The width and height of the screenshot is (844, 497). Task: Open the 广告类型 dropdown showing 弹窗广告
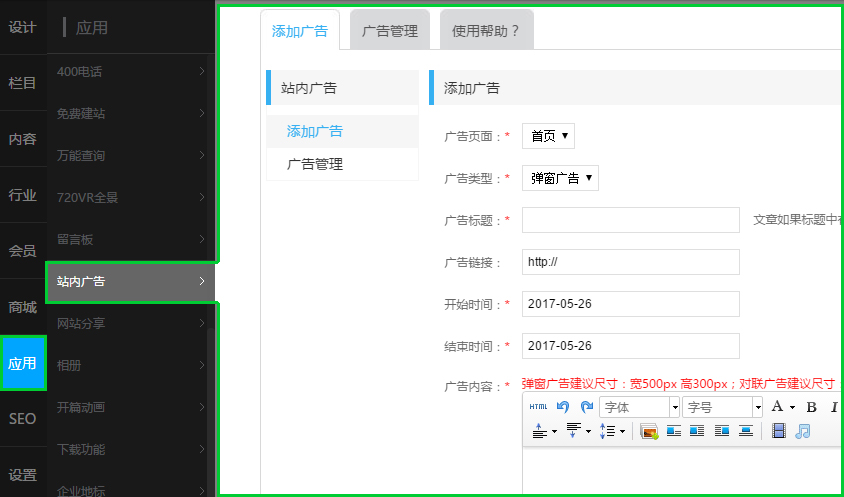(x=560, y=179)
